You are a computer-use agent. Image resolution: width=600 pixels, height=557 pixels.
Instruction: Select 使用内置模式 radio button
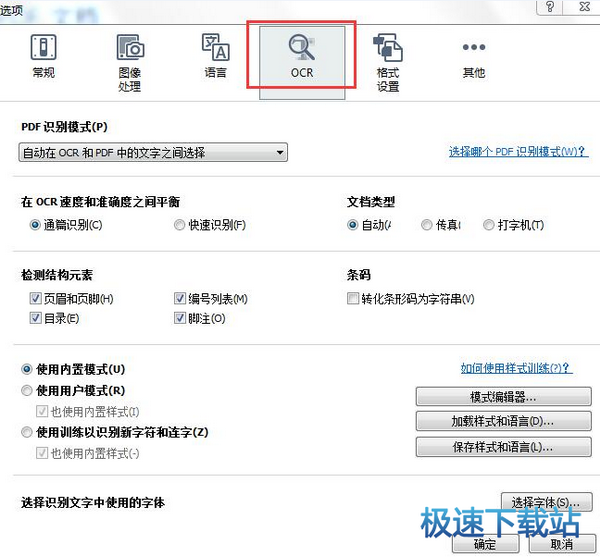(26, 370)
